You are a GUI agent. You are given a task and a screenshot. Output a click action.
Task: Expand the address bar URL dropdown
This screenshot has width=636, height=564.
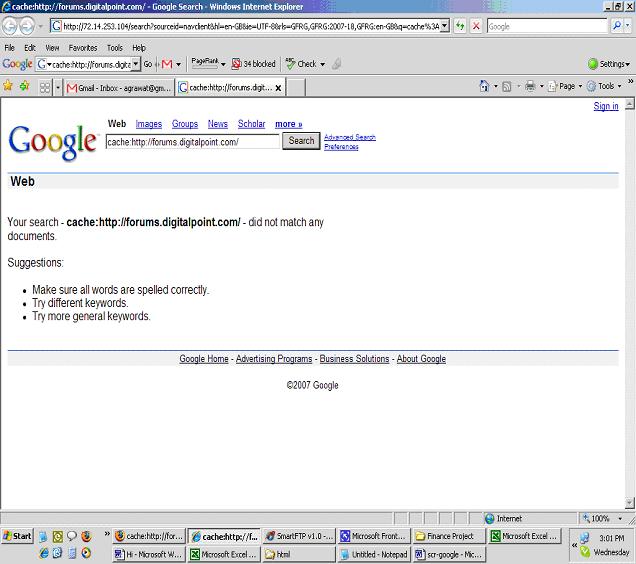coord(445,26)
